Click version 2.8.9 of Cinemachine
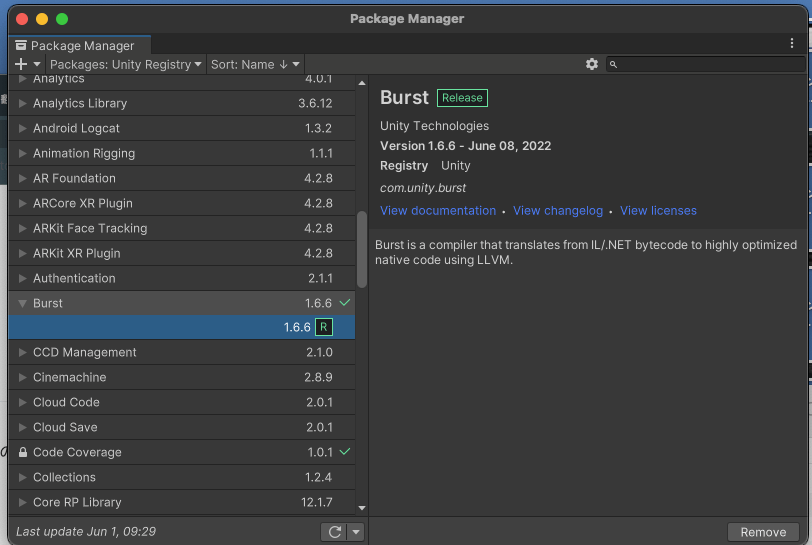 318,377
